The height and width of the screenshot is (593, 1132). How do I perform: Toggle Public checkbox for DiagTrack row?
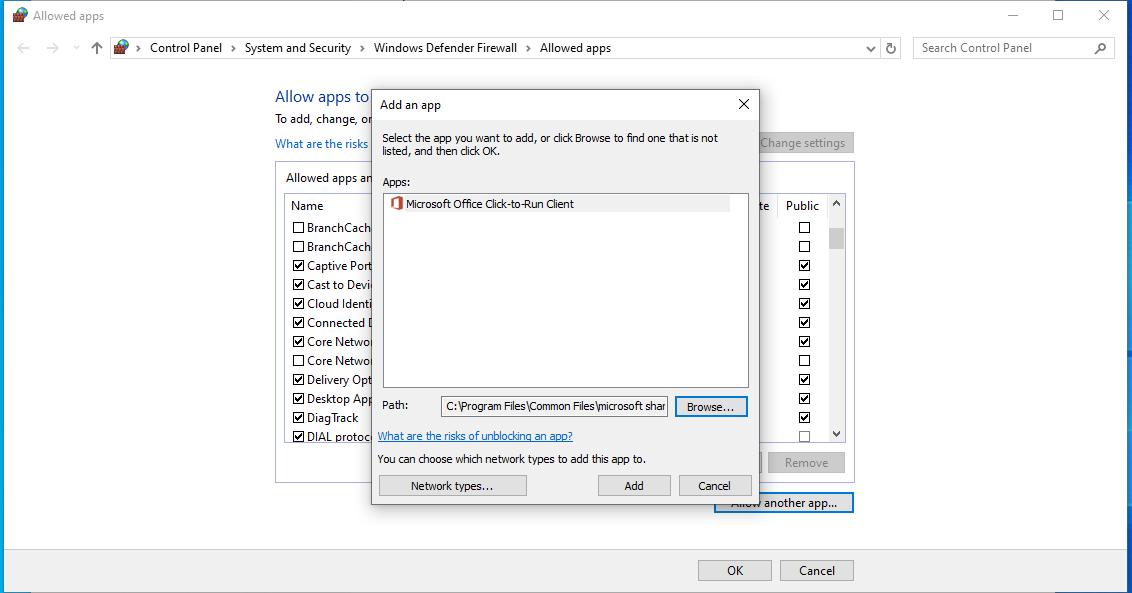[804, 417]
